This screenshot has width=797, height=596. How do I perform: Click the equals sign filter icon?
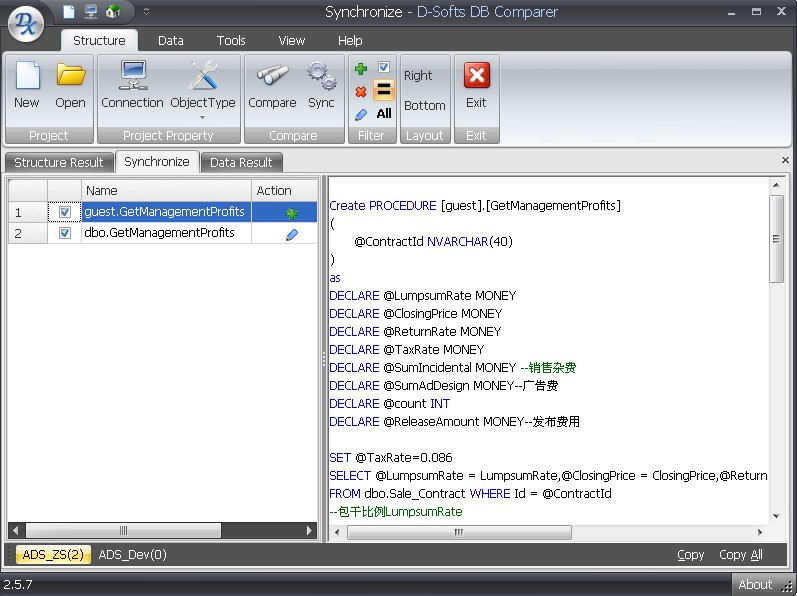384,91
